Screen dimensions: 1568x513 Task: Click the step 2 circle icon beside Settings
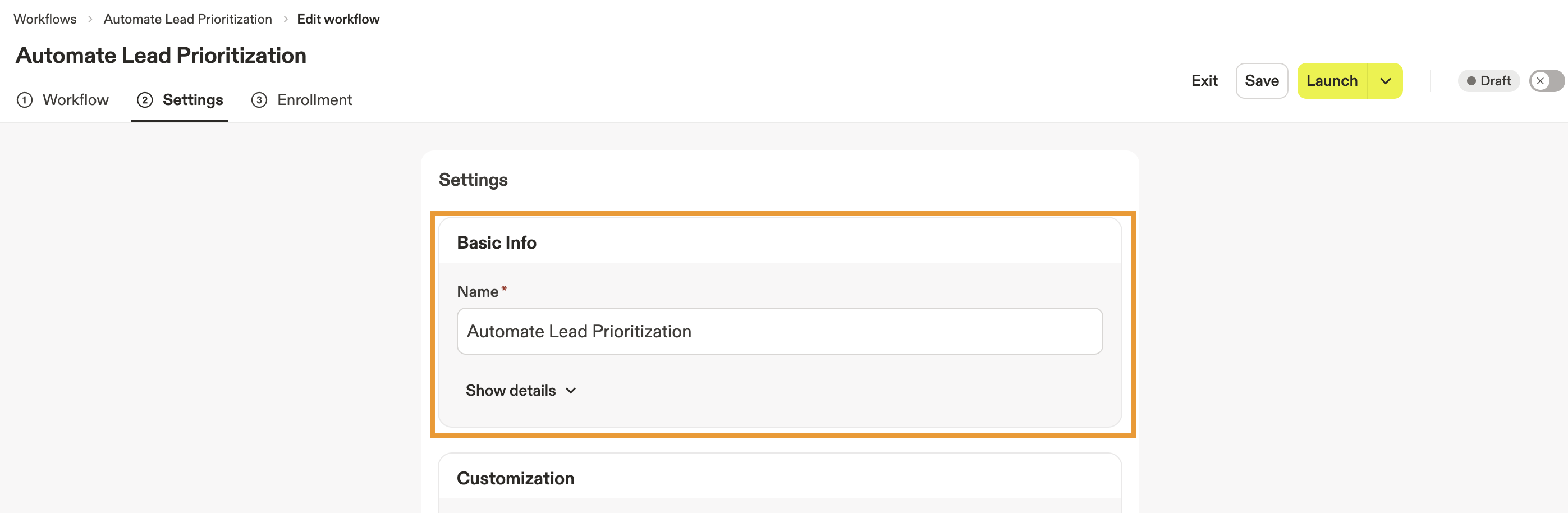[x=145, y=100]
